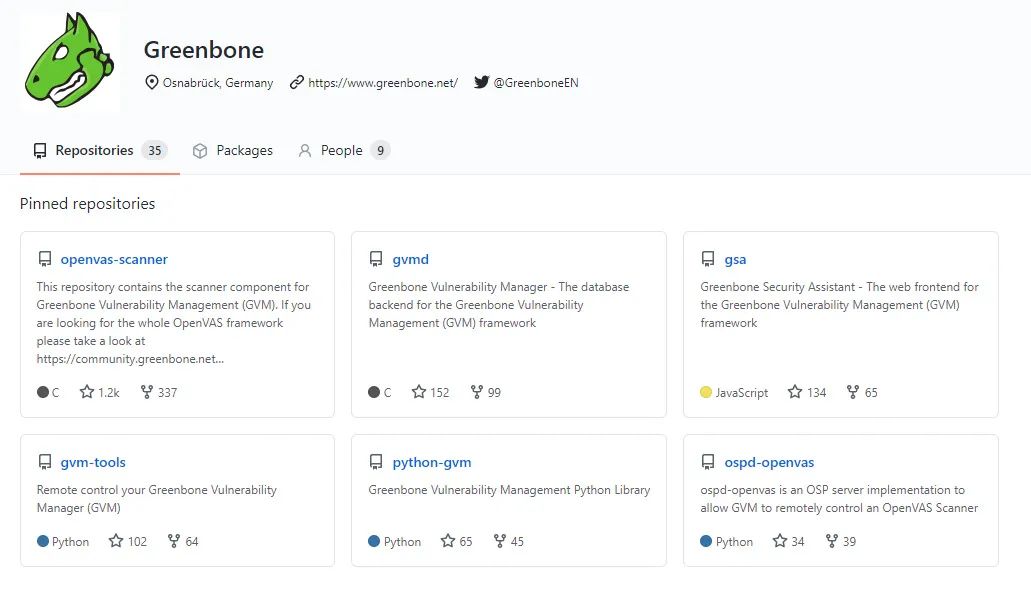
Task: Click the star icon on gvmd card
Action: click(x=419, y=392)
